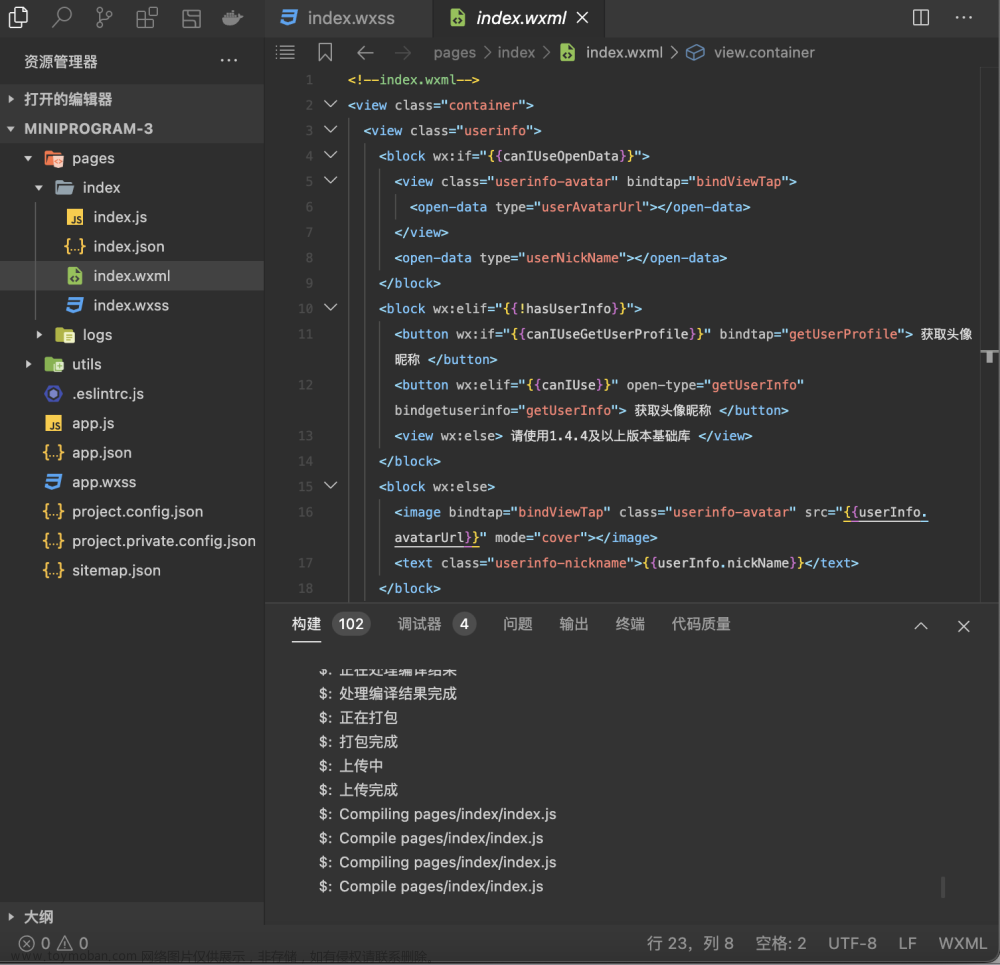Select index.wxml in the file tree
Image resolution: width=1000 pixels, height=965 pixels.
pos(131,276)
